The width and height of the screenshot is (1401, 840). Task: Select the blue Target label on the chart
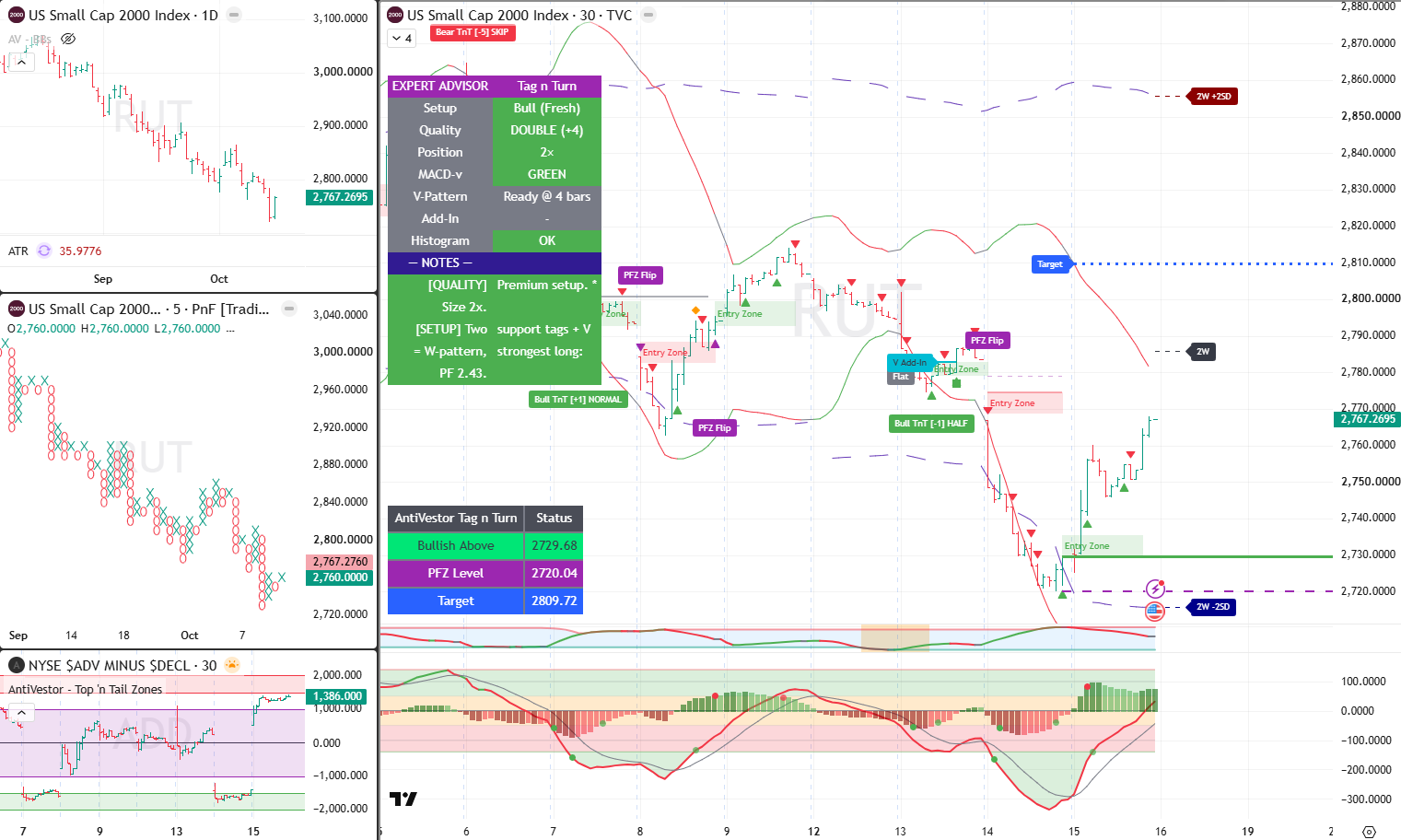[x=1050, y=264]
